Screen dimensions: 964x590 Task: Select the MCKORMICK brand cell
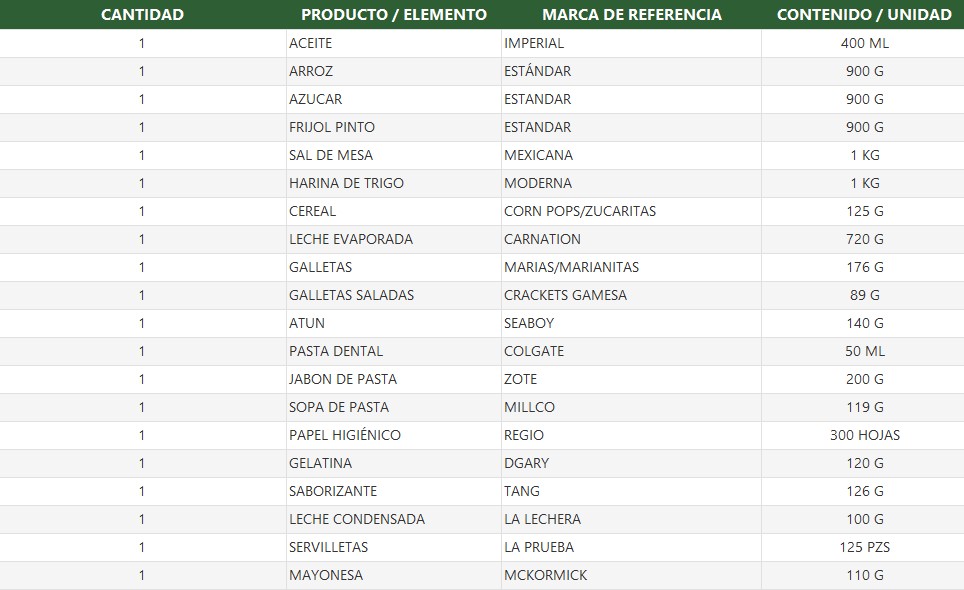pyautogui.click(x=631, y=575)
